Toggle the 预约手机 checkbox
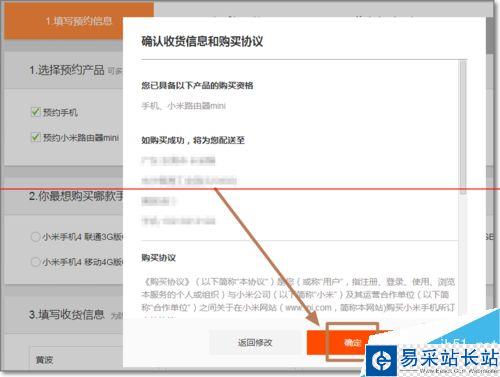The image size is (500, 377). point(35,112)
